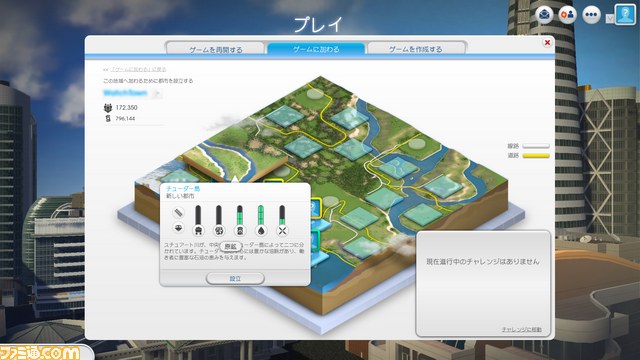640x360 pixels.
Task: Click the road access icon in city popup
Action: [178, 213]
